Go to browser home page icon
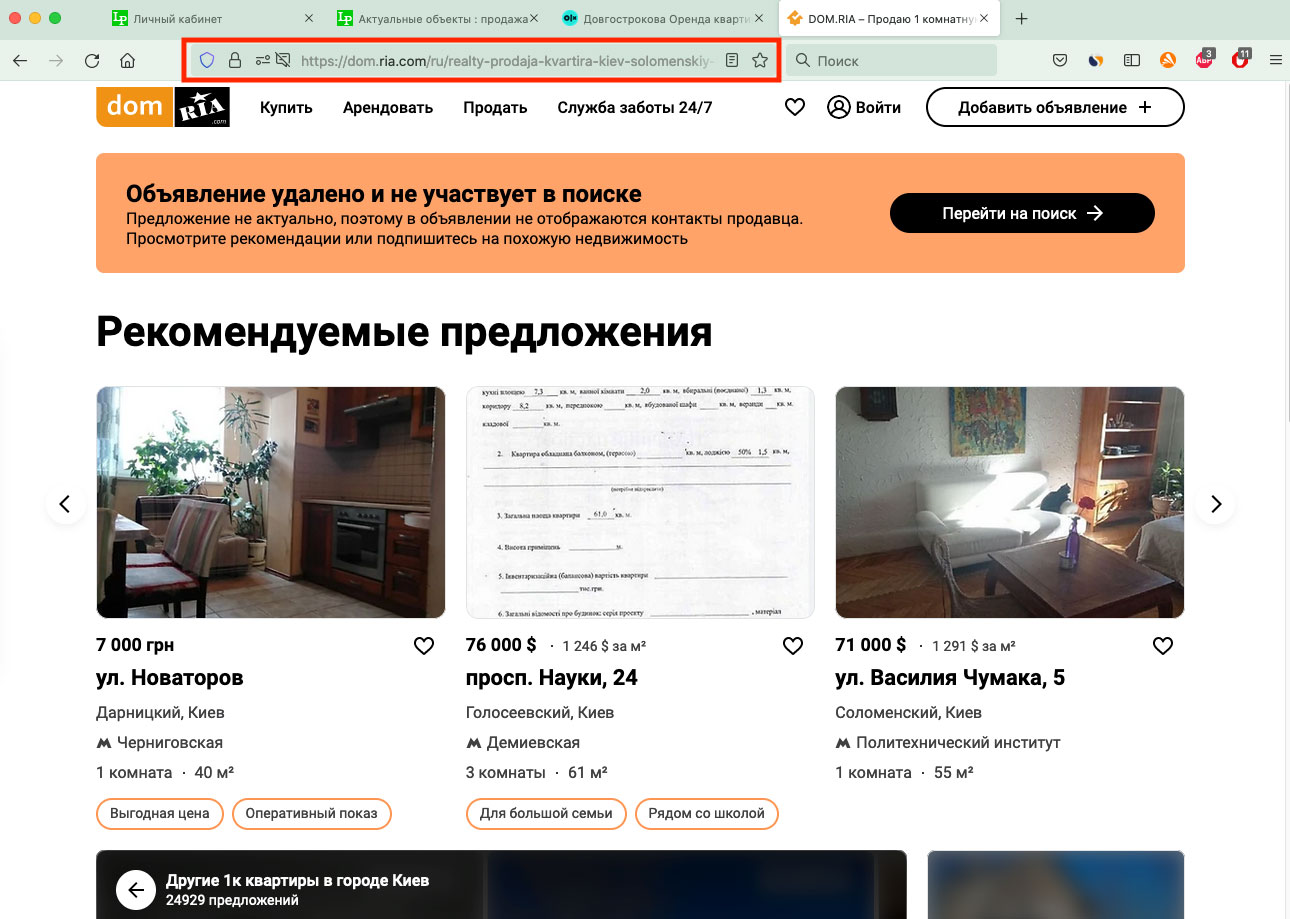The image size is (1290, 919). [127, 60]
